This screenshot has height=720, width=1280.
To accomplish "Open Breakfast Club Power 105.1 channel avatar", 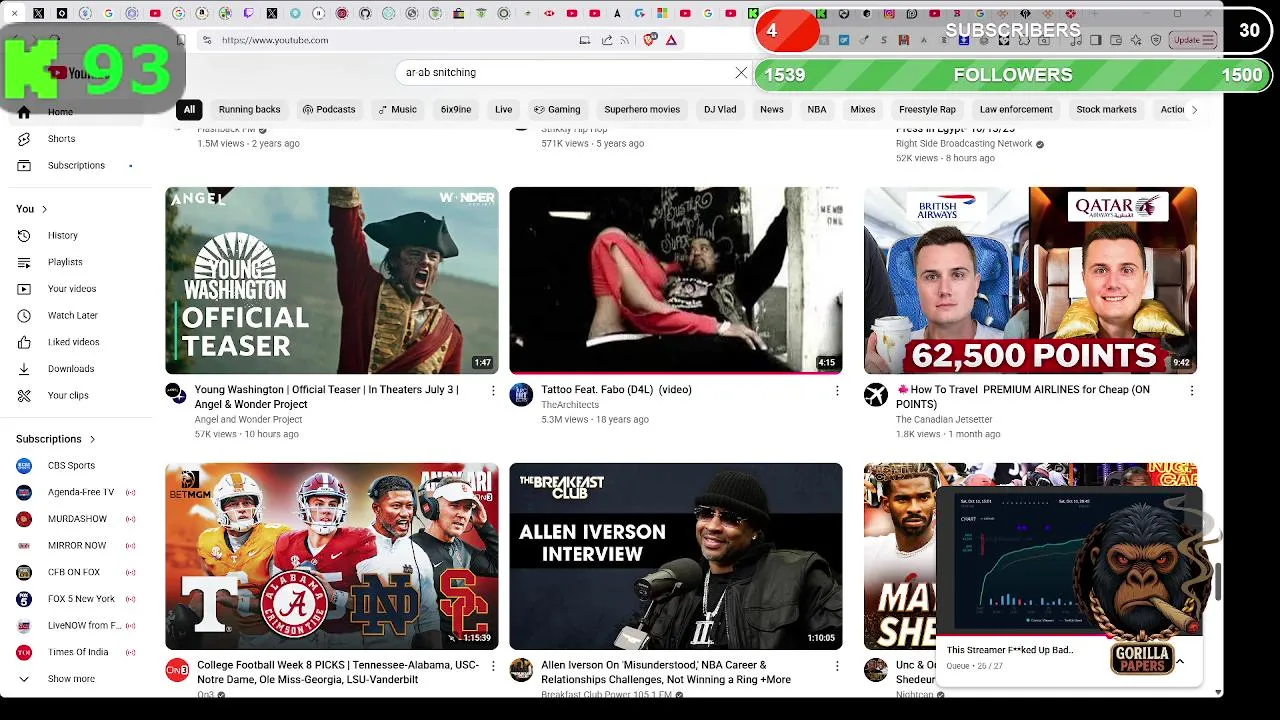I will (521, 670).
